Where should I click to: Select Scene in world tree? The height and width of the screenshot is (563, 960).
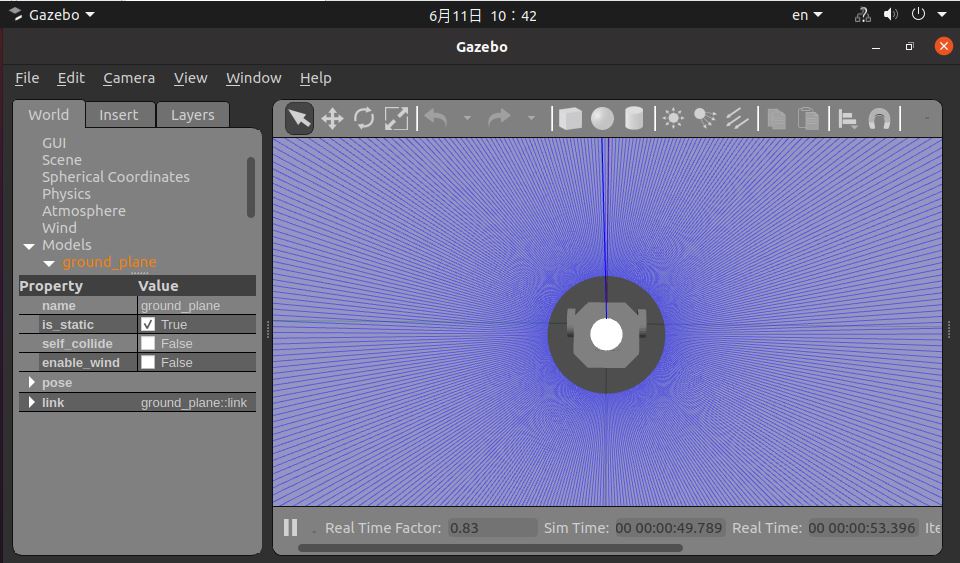pos(62,160)
